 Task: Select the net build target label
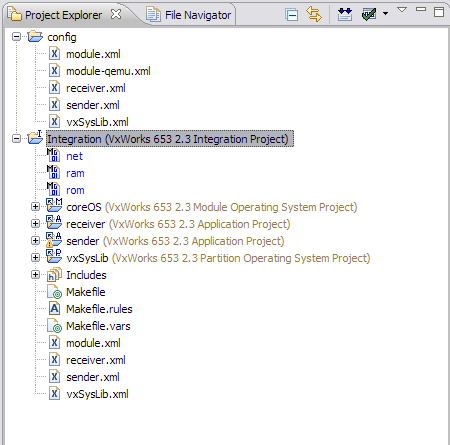(x=74, y=156)
